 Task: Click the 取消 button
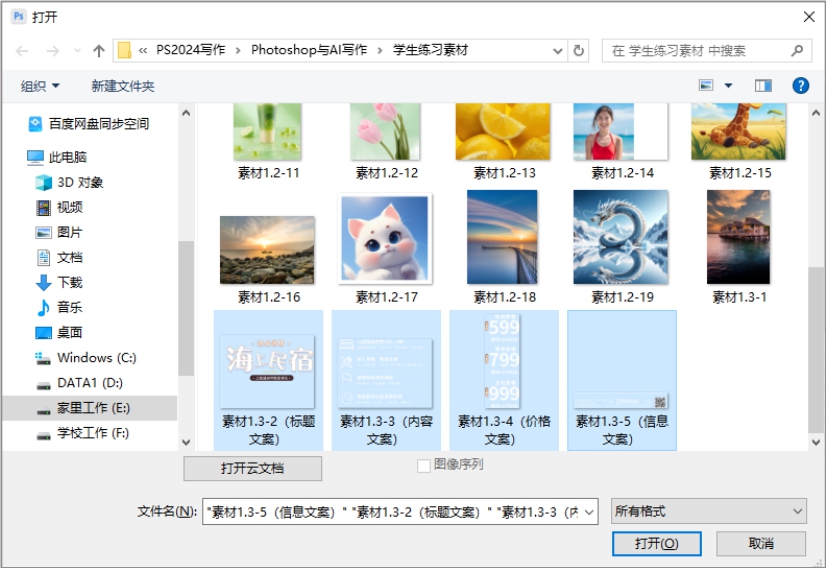click(761, 543)
